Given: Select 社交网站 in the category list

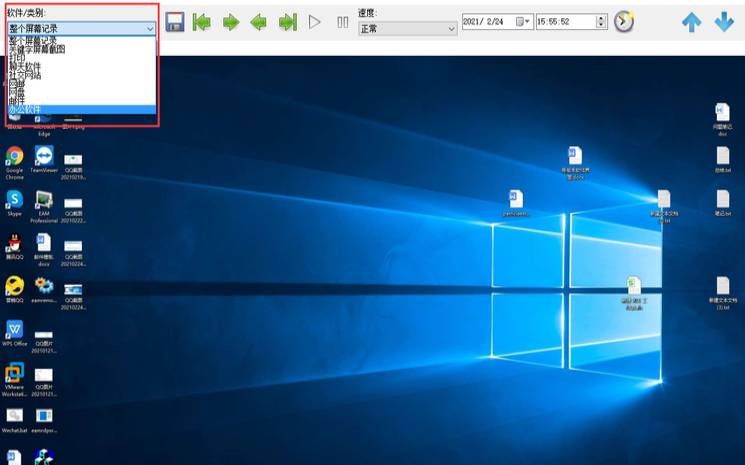Looking at the screenshot, I should tap(81, 75).
